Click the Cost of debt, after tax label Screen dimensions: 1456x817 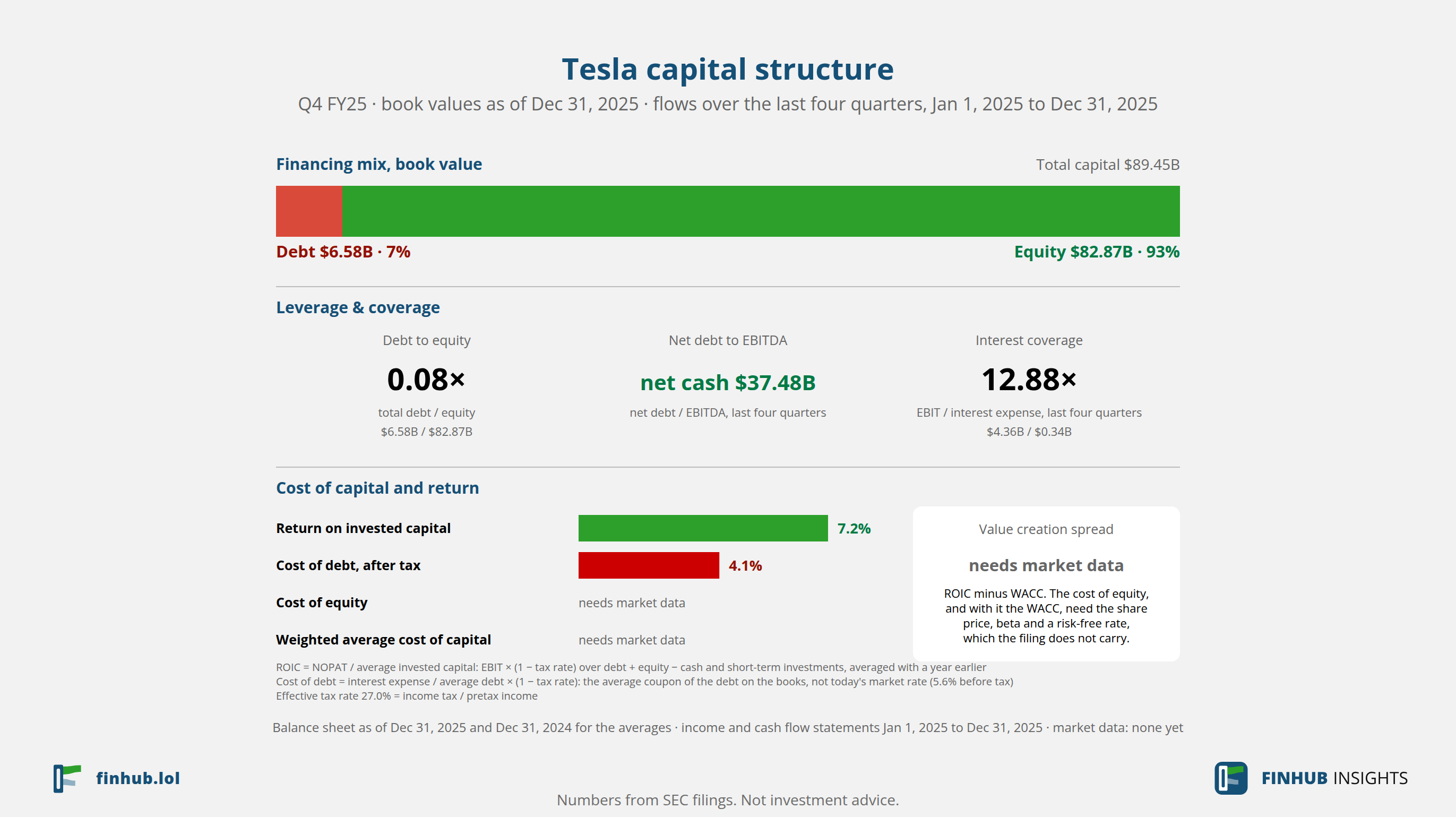[x=348, y=565]
